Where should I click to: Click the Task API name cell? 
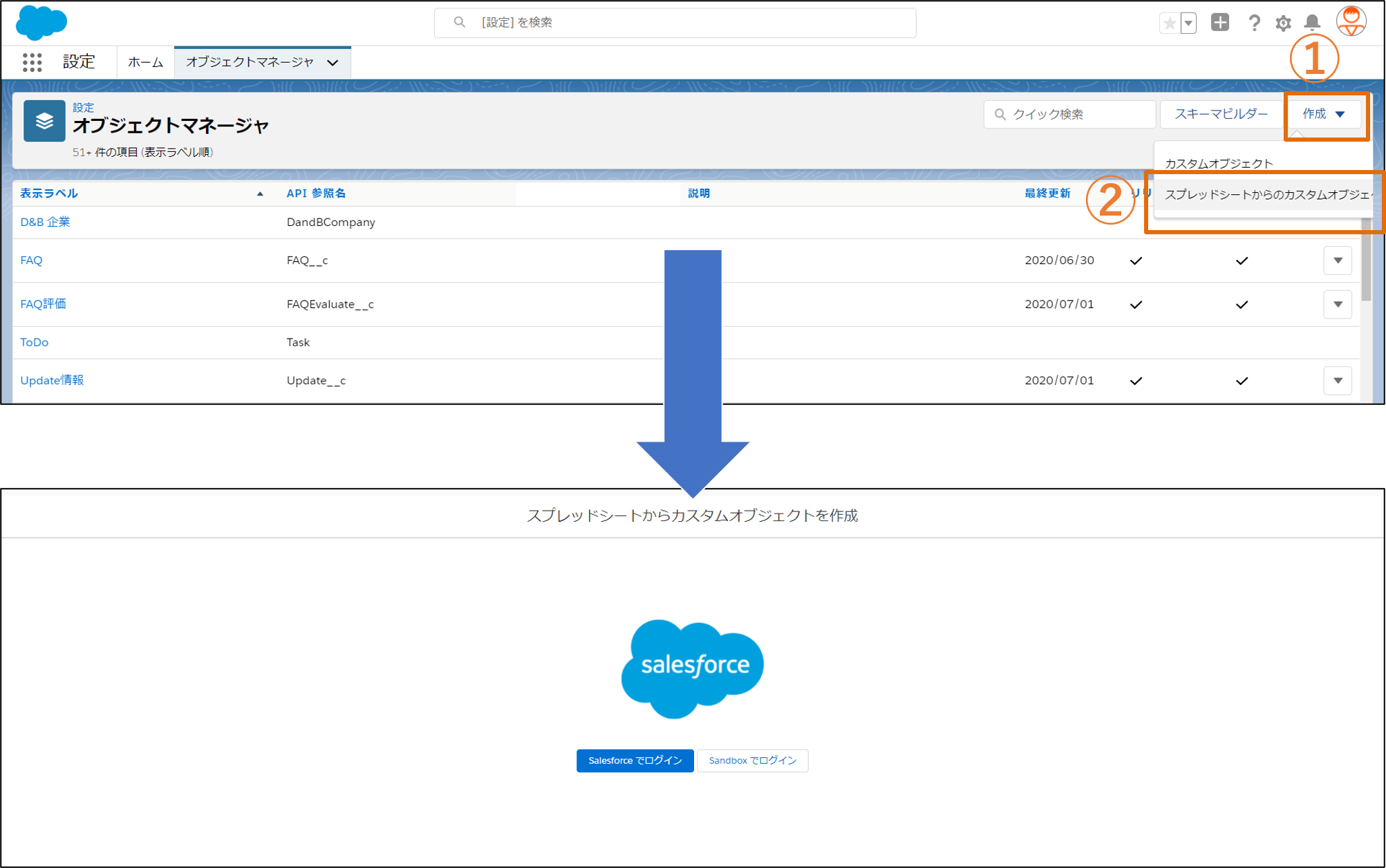(x=298, y=343)
